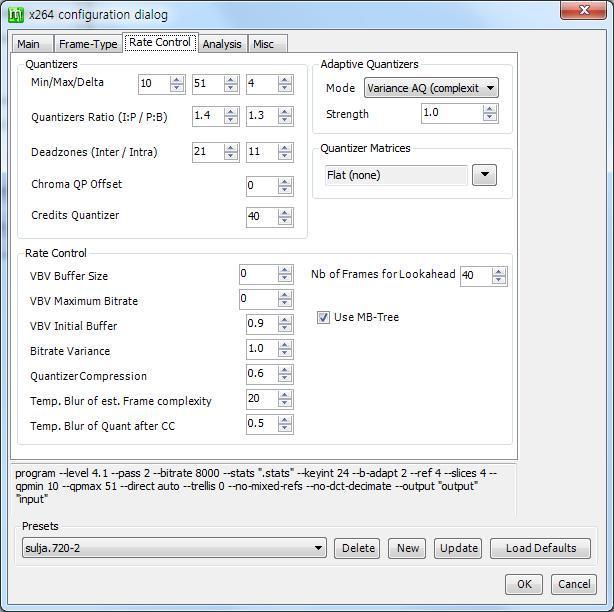Increase the Min quantizer value
The width and height of the screenshot is (614, 612).
177,79
